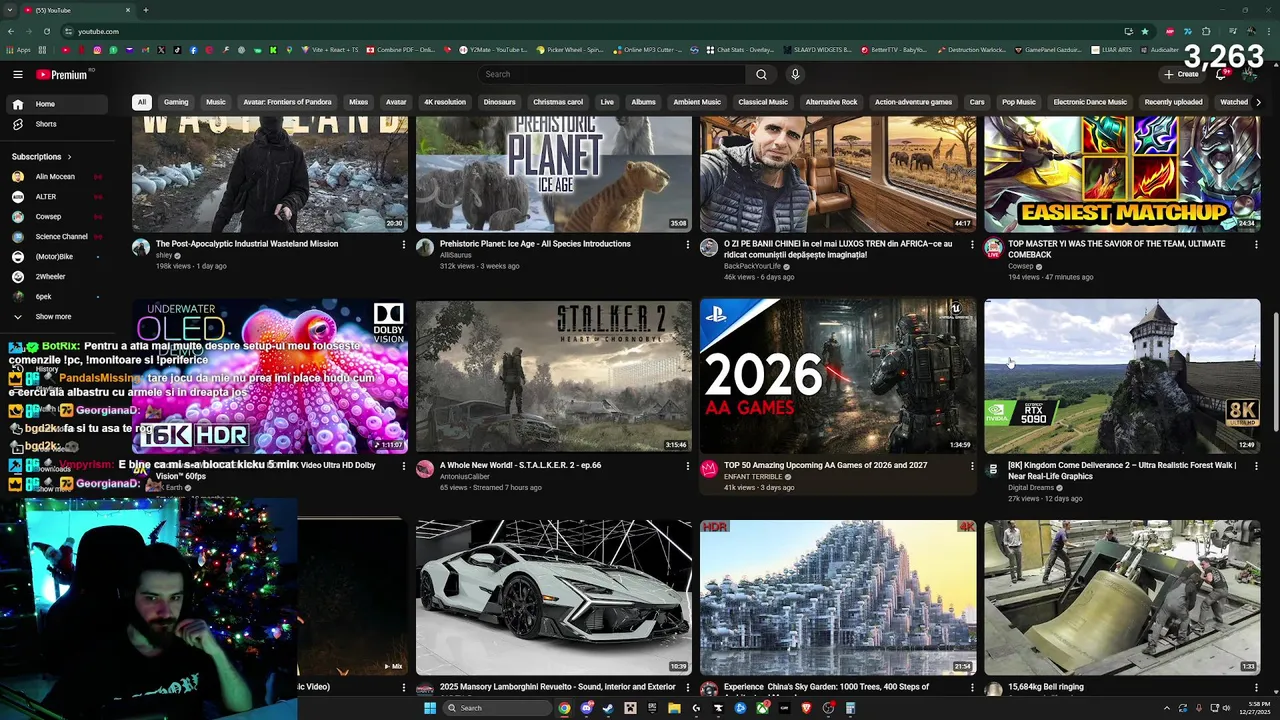Expand the Subscriptions section arrow

coord(70,157)
